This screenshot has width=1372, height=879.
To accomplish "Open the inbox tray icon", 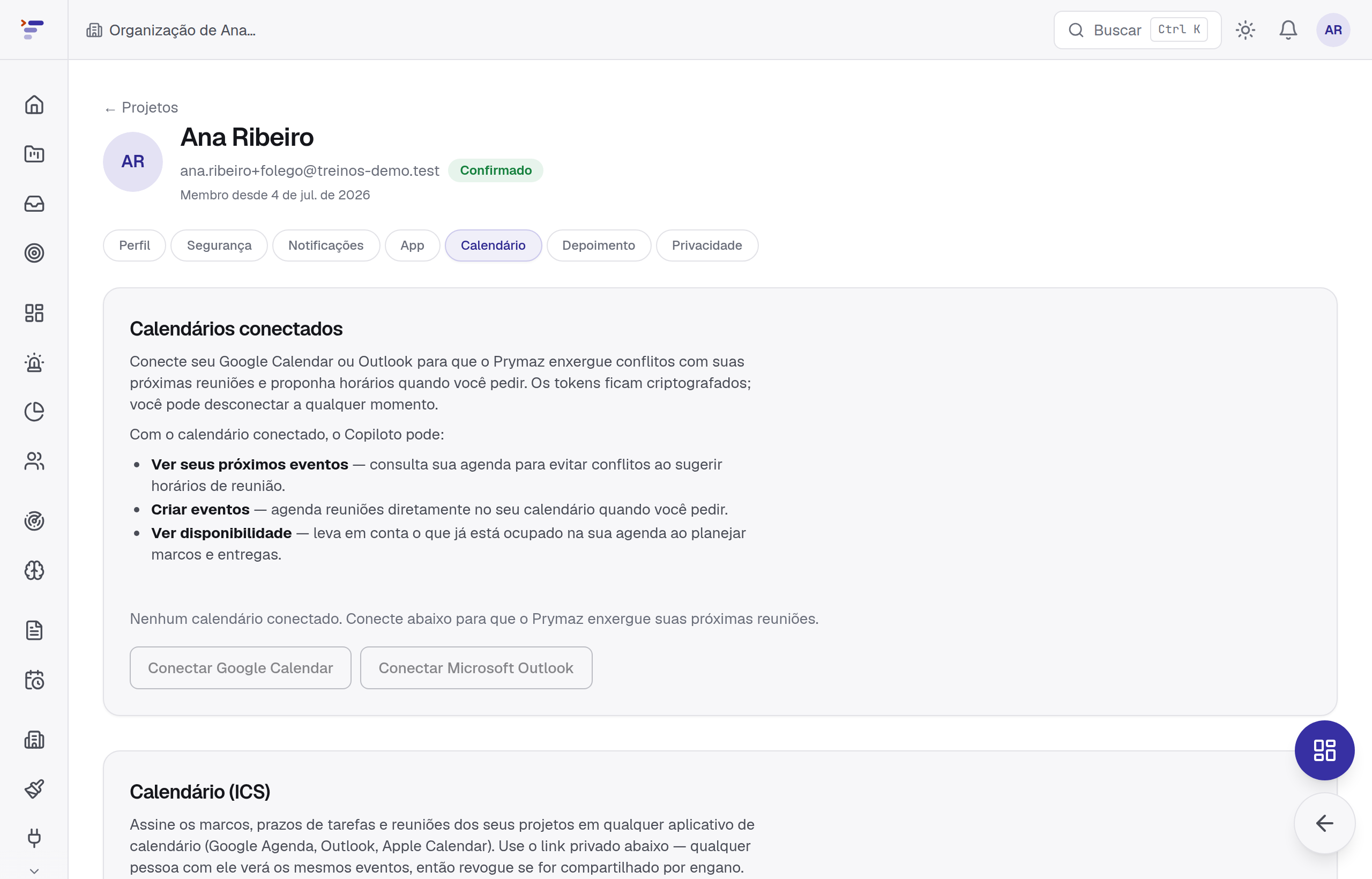I will pos(34,204).
